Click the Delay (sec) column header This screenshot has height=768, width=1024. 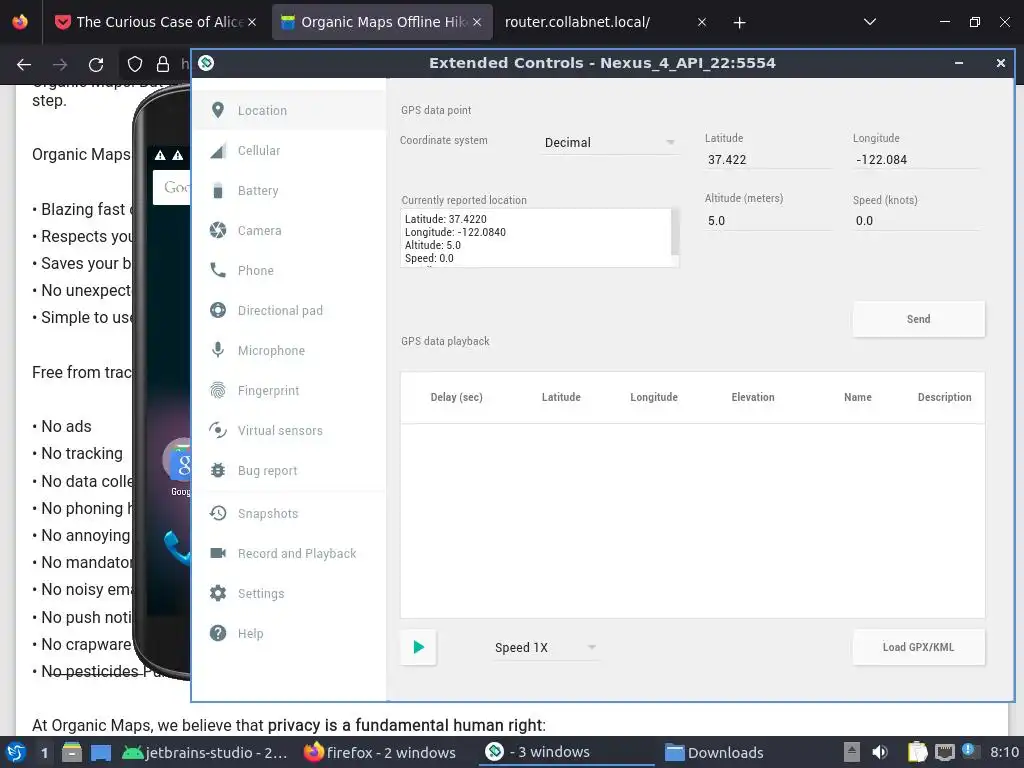(456, 397)
